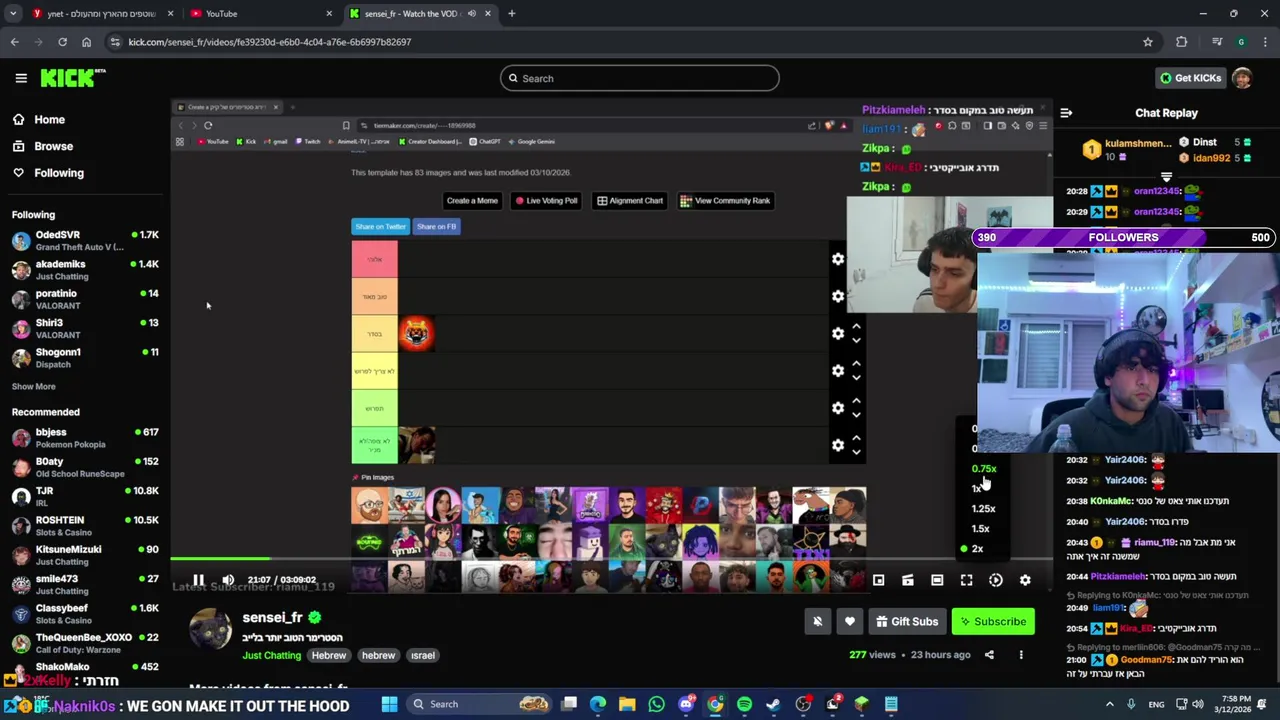Click the cast icon in the player controls
The image size is (1280, 720).
point(908,580)
